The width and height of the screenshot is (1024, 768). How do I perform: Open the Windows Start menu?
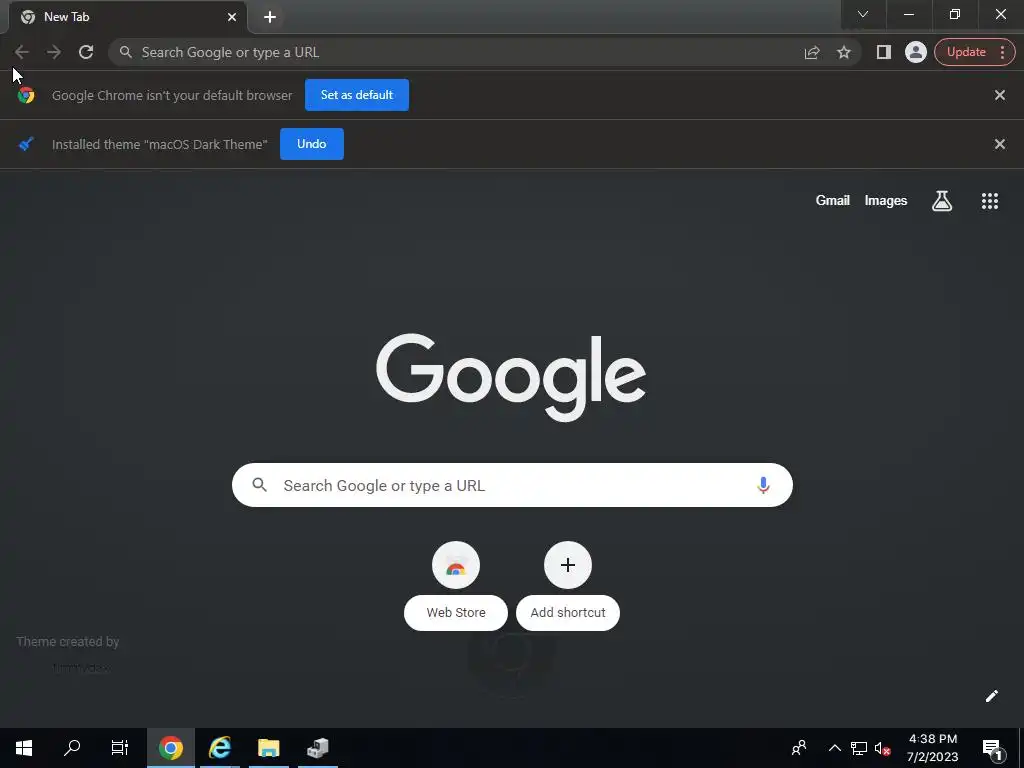click(24, 748)
